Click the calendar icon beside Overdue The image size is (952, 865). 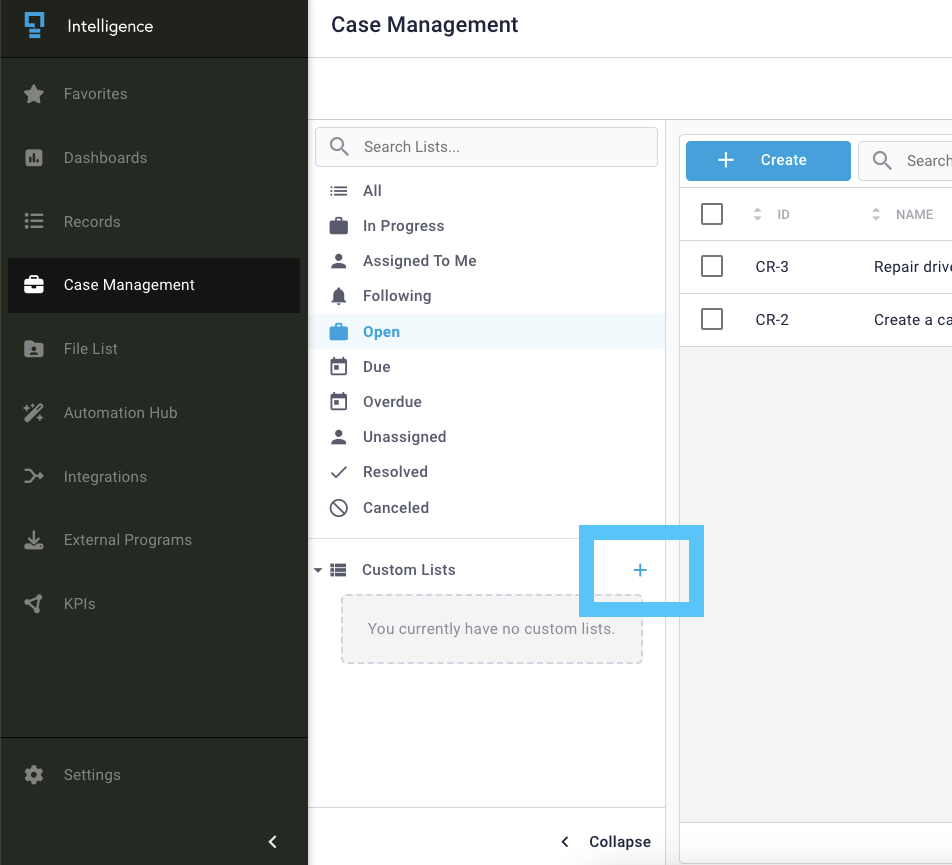pyautogui.click(x=339, y=402)
